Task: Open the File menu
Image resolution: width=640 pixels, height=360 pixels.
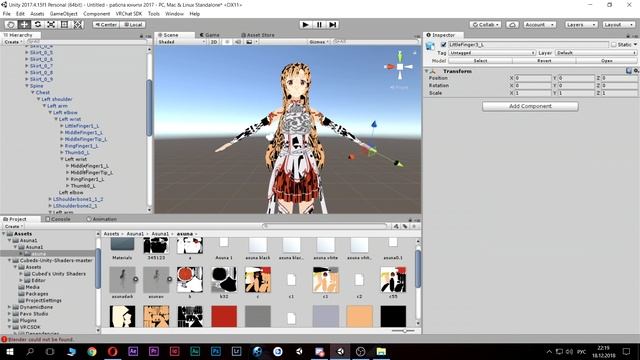Action: click(7, 13)
